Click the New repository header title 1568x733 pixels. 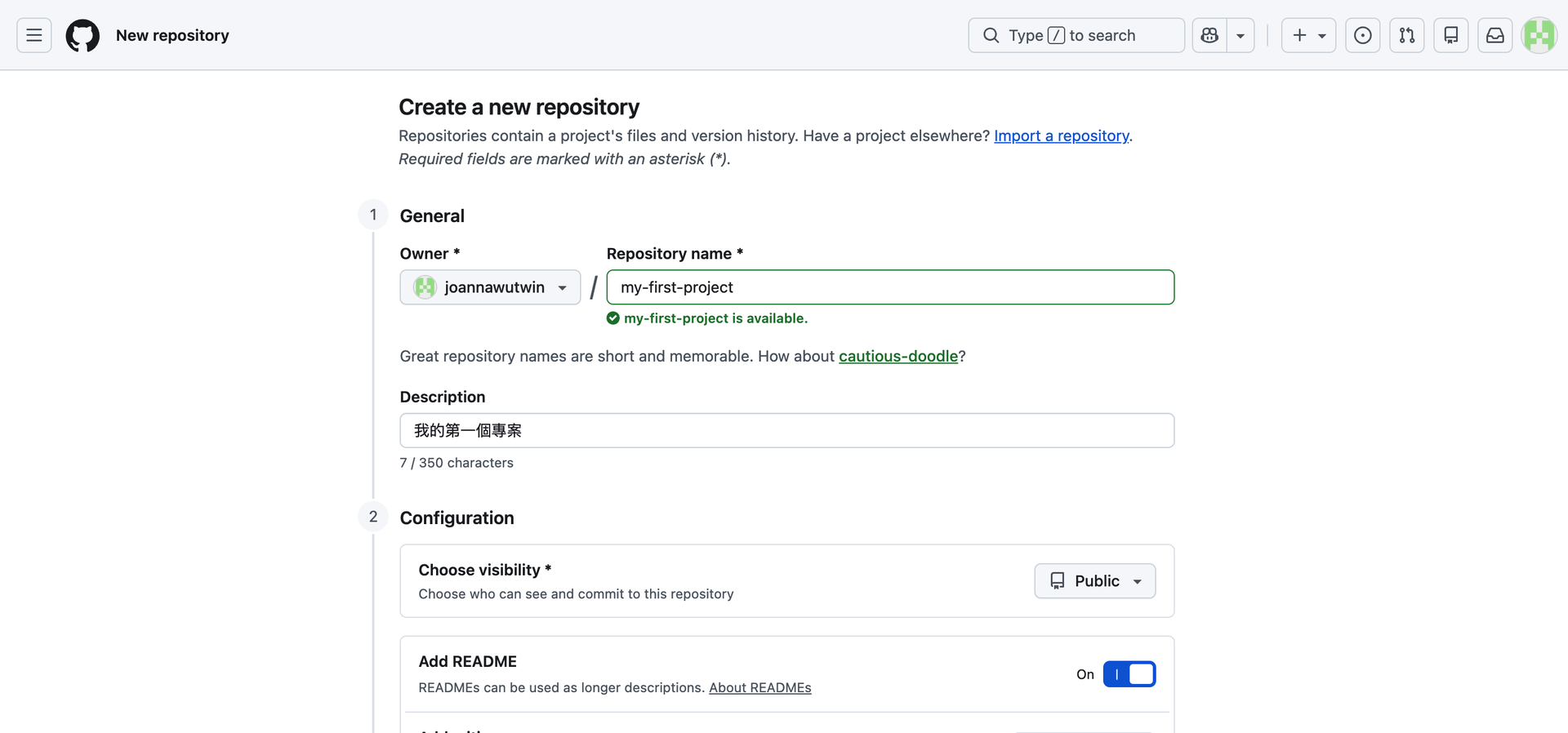pyautogui.click(x=172, y=35)
